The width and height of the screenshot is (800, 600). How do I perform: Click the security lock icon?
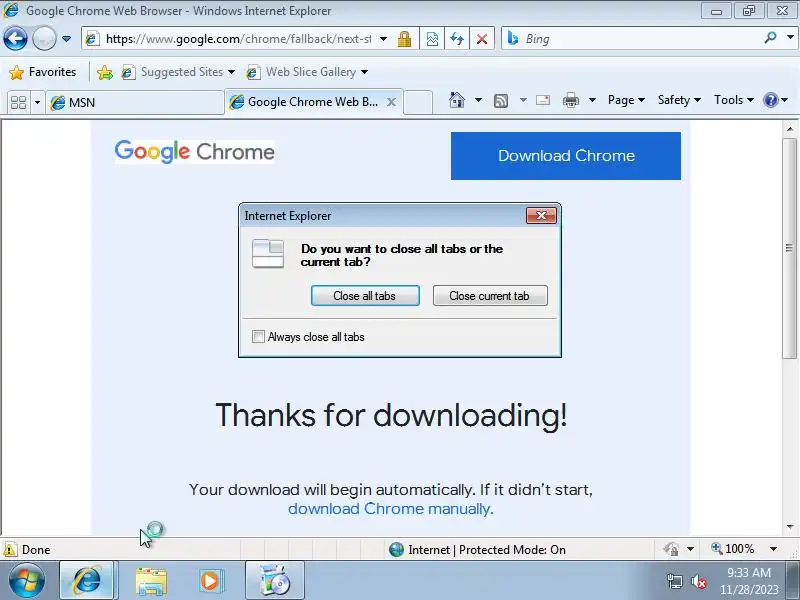(x=405, y=39)
